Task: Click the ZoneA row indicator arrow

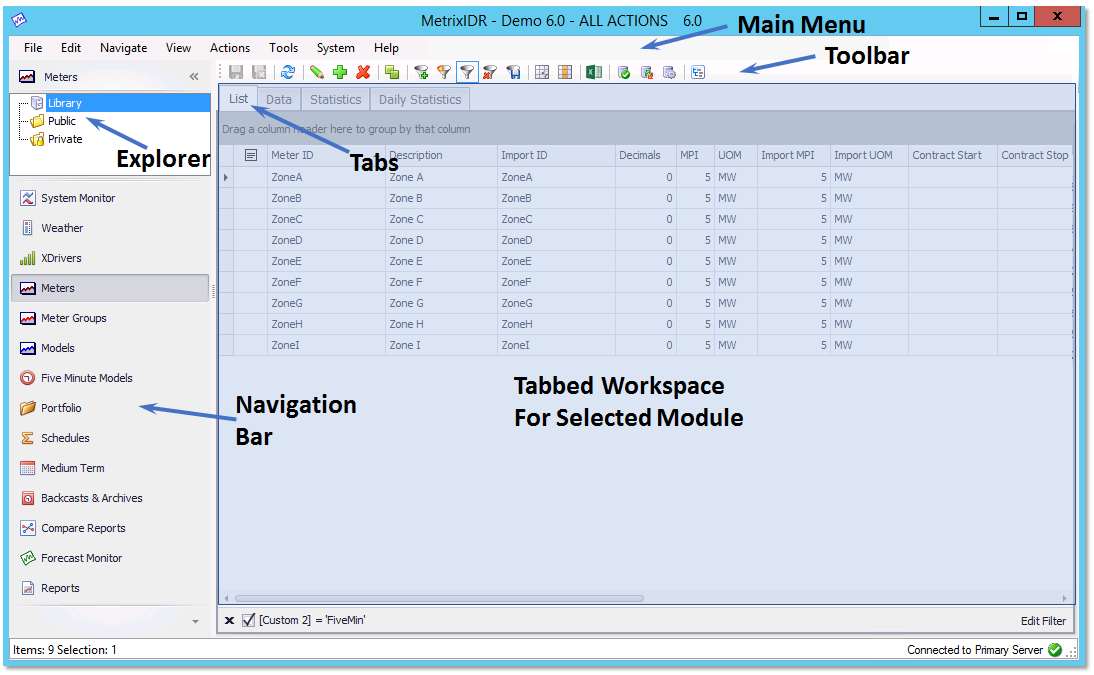Action: tap(226, 177)
